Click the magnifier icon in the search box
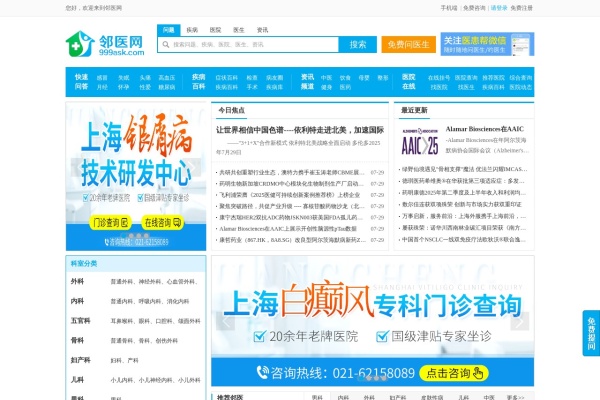The width and height of the screenshot is (600, 400). [x=166, y=45]
